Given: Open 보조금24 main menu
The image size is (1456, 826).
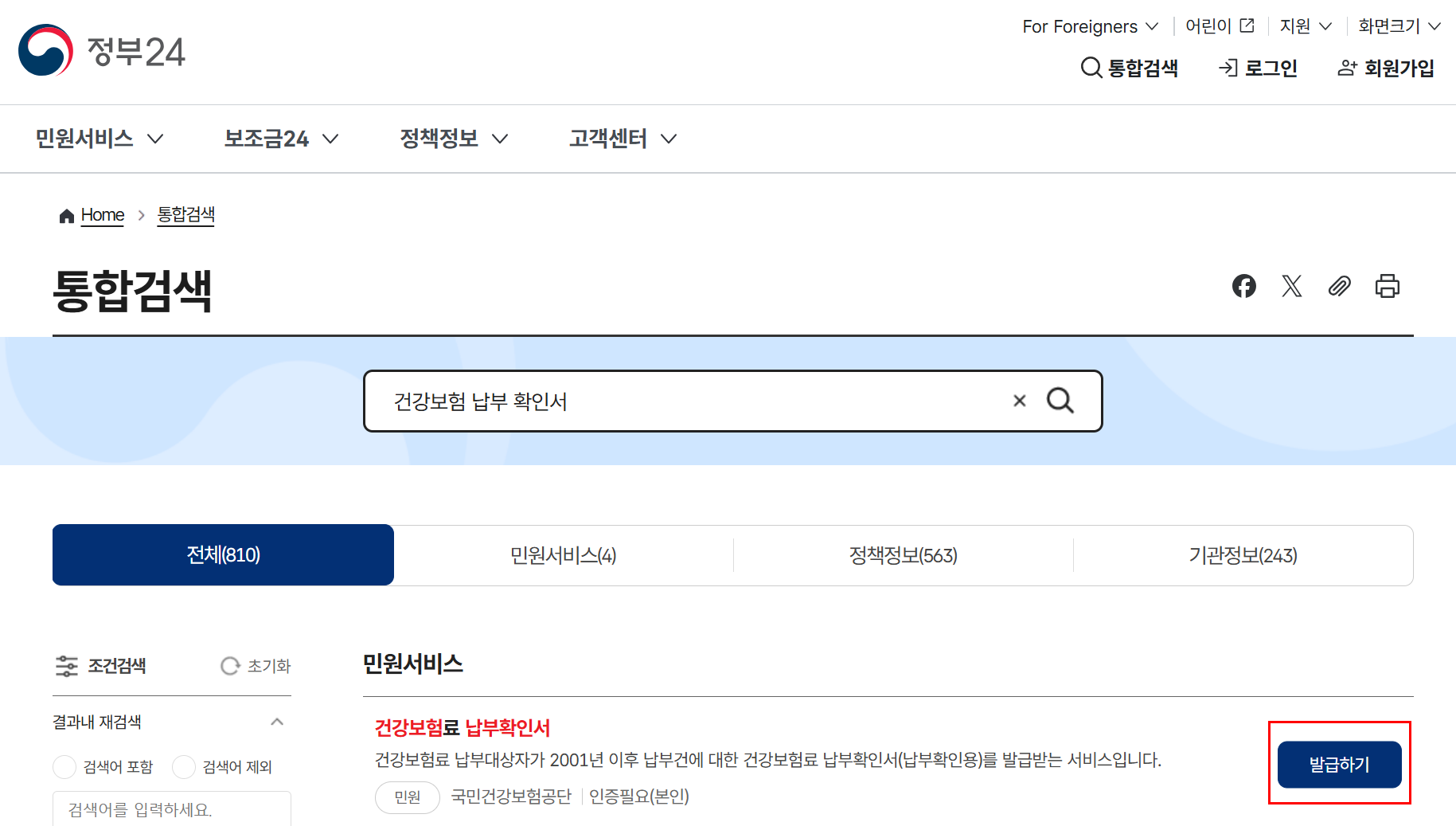Looking at the screenshot, I should (x=281, y=139).
